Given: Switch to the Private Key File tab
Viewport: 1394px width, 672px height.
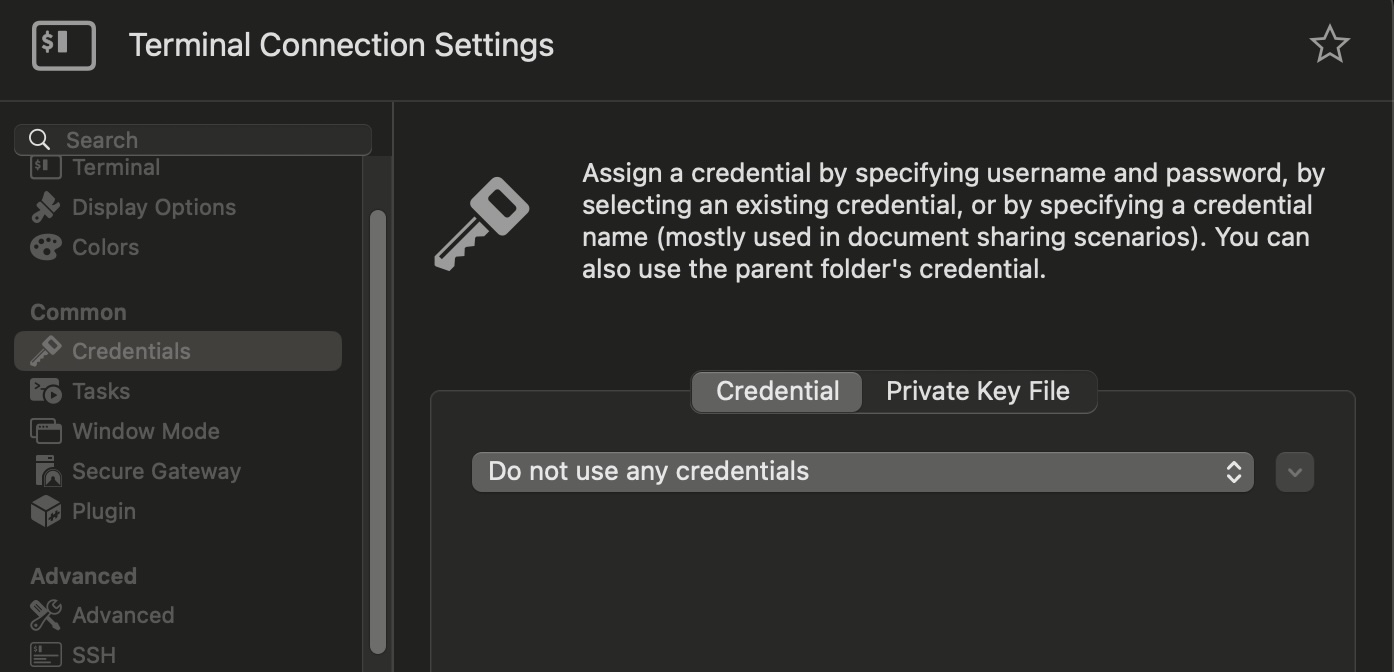Looking at the screenshot, I should 977,391.
